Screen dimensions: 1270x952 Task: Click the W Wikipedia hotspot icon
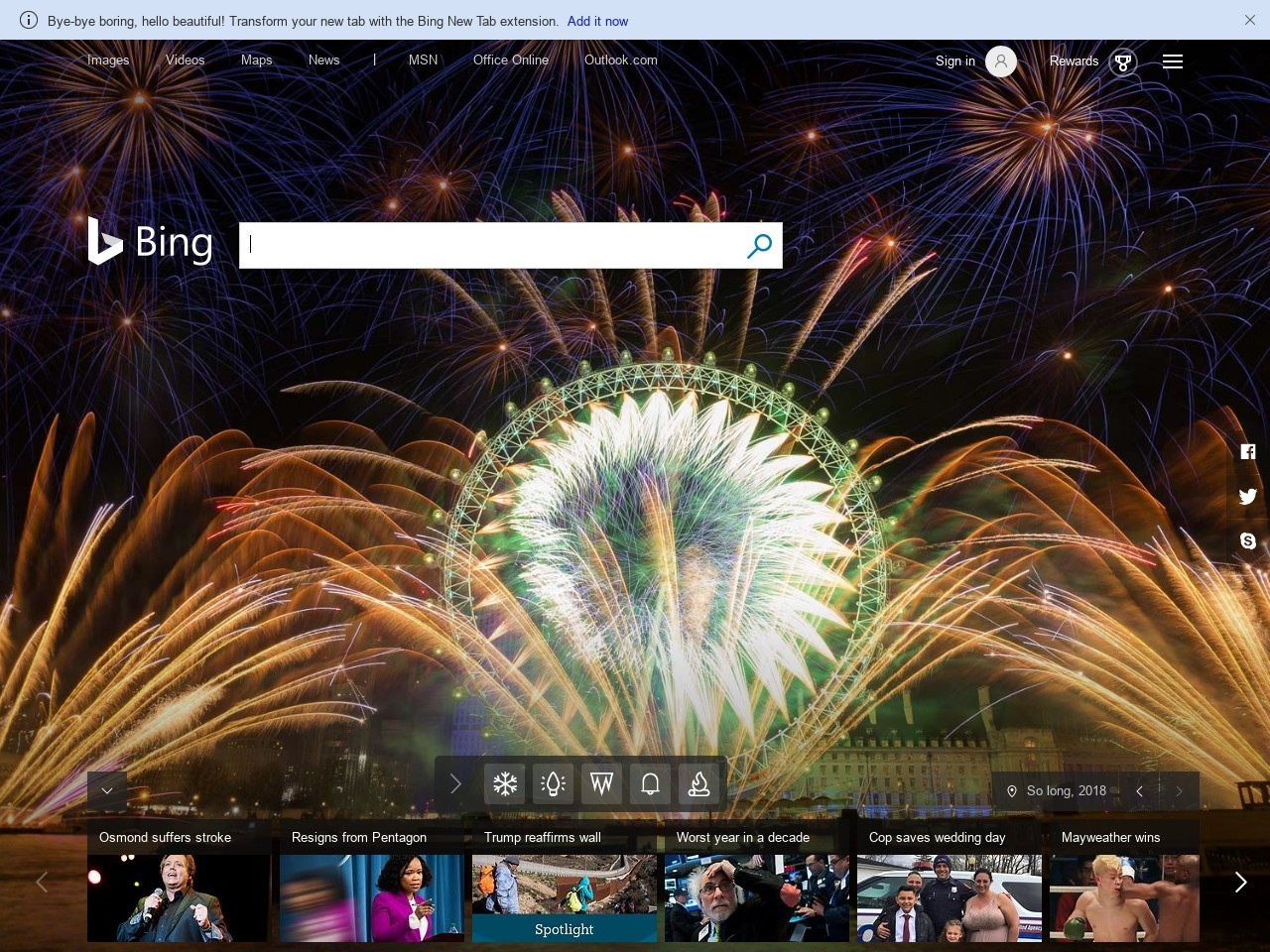[x=601, y=784]
